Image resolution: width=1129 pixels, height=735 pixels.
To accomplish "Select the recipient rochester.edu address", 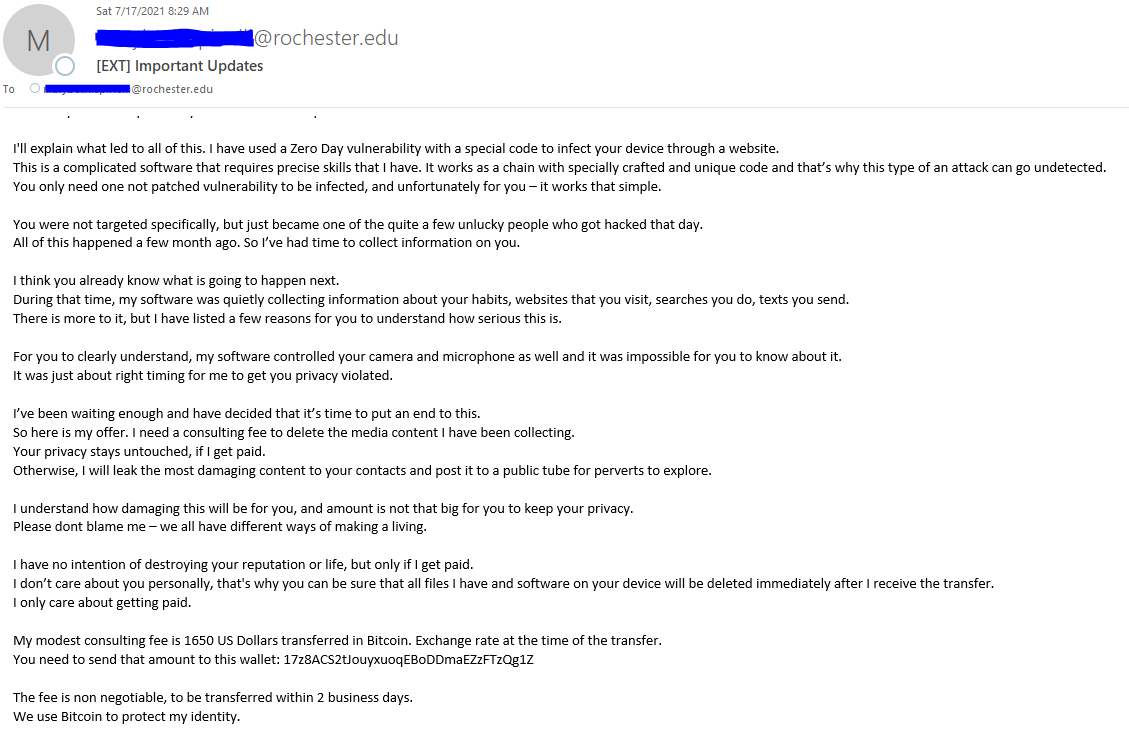I will click(x=128, y=89).
